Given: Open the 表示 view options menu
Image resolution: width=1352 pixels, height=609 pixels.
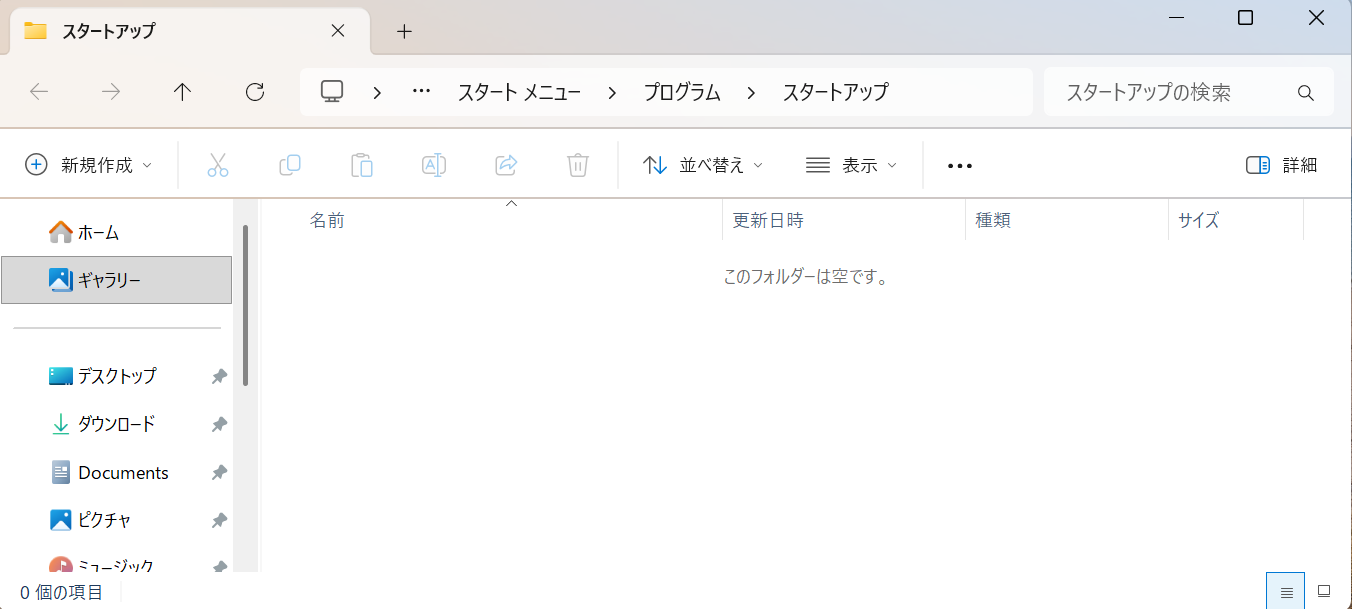Looking at the screenshot, I should tap(851, 165).
